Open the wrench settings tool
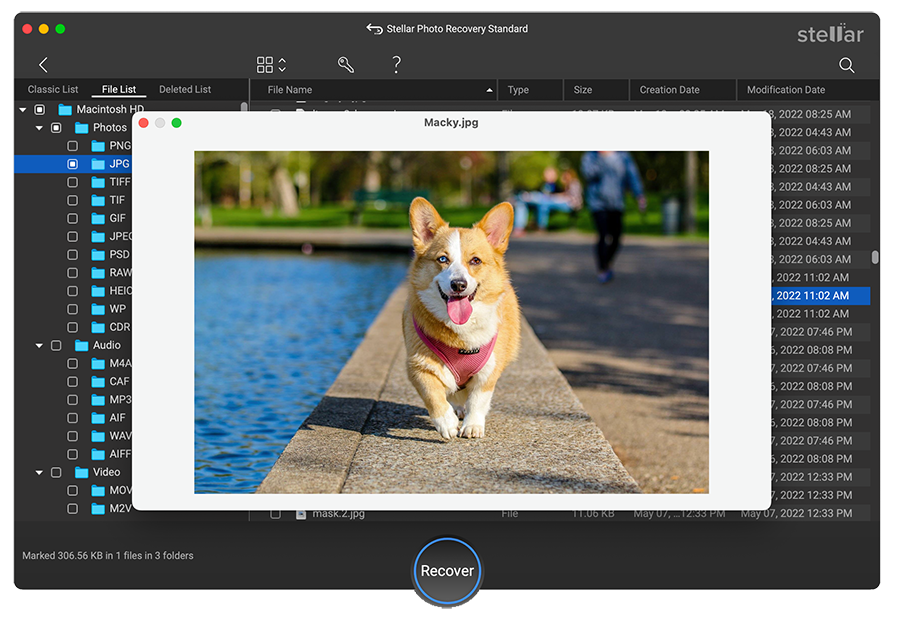900x620 pixels. [346, 65]
